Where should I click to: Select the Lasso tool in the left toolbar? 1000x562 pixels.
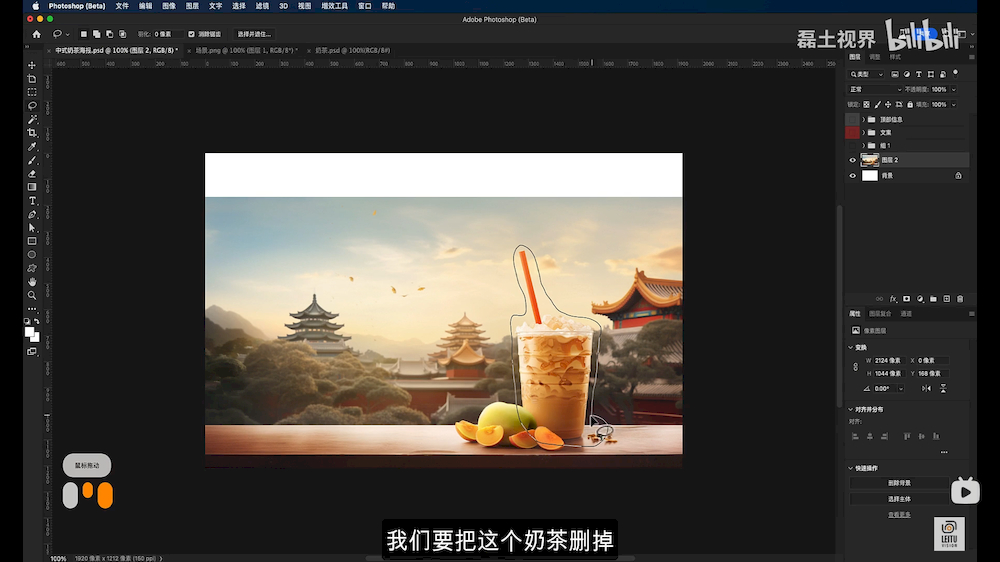coord(32,105)
